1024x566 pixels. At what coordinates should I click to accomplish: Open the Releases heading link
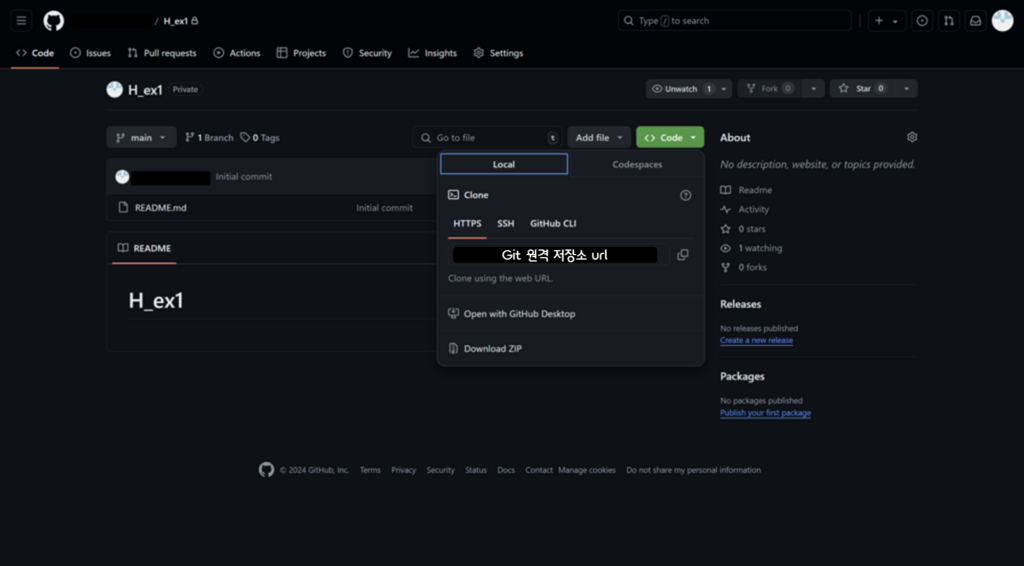tap(741, 304)
